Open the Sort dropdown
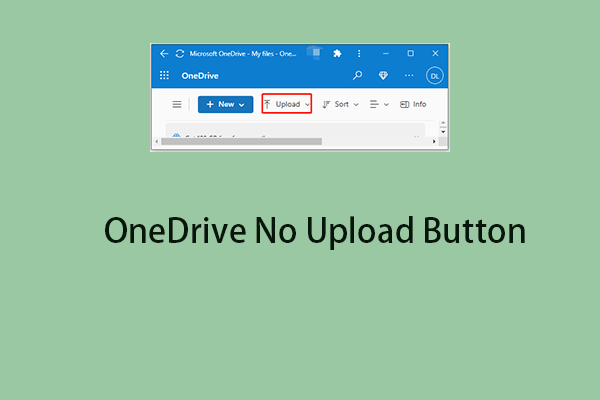 (x=340, y=104)
